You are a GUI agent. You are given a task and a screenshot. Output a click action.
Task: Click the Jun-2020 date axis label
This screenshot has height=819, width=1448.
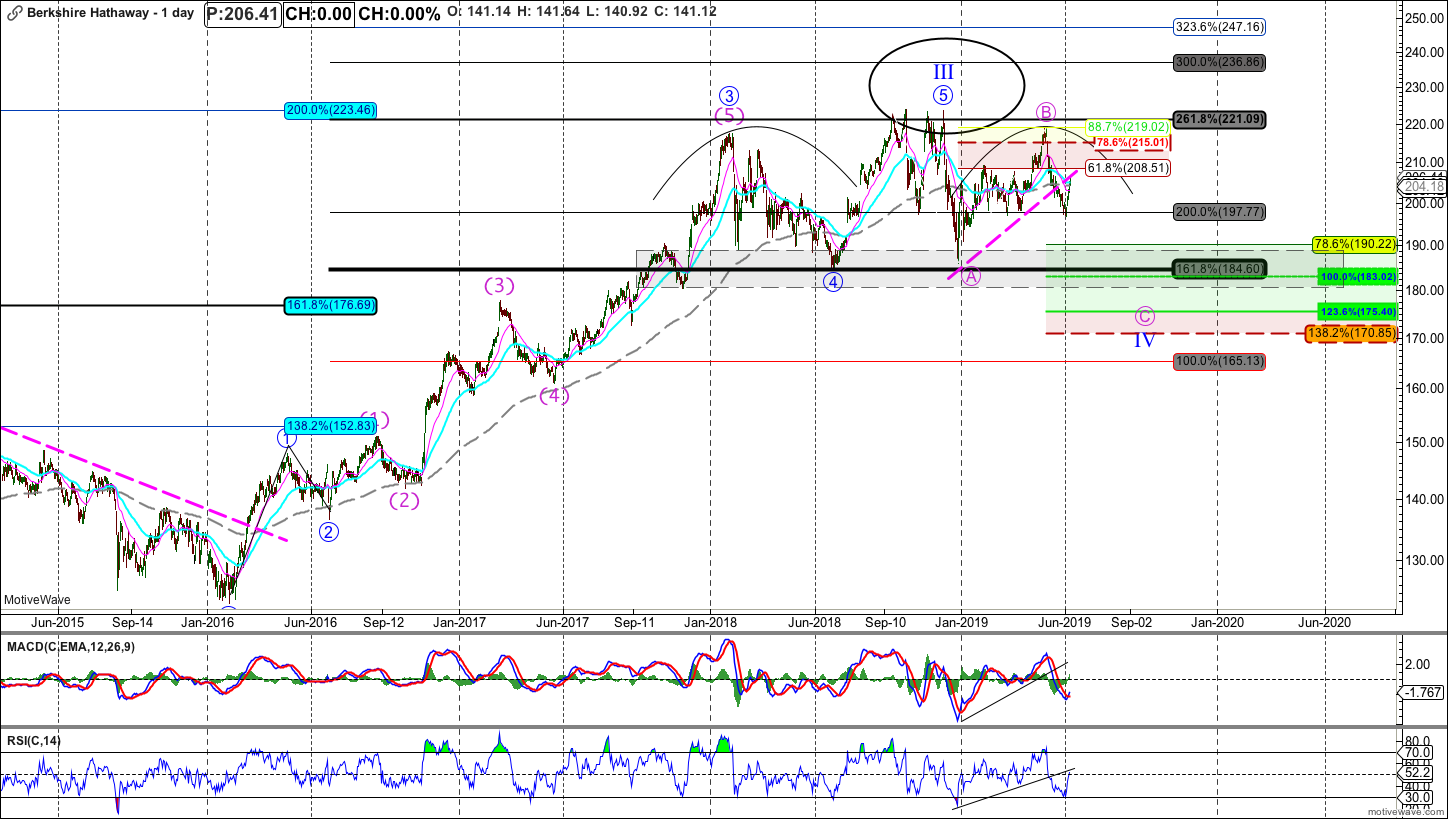(1326, 621)
